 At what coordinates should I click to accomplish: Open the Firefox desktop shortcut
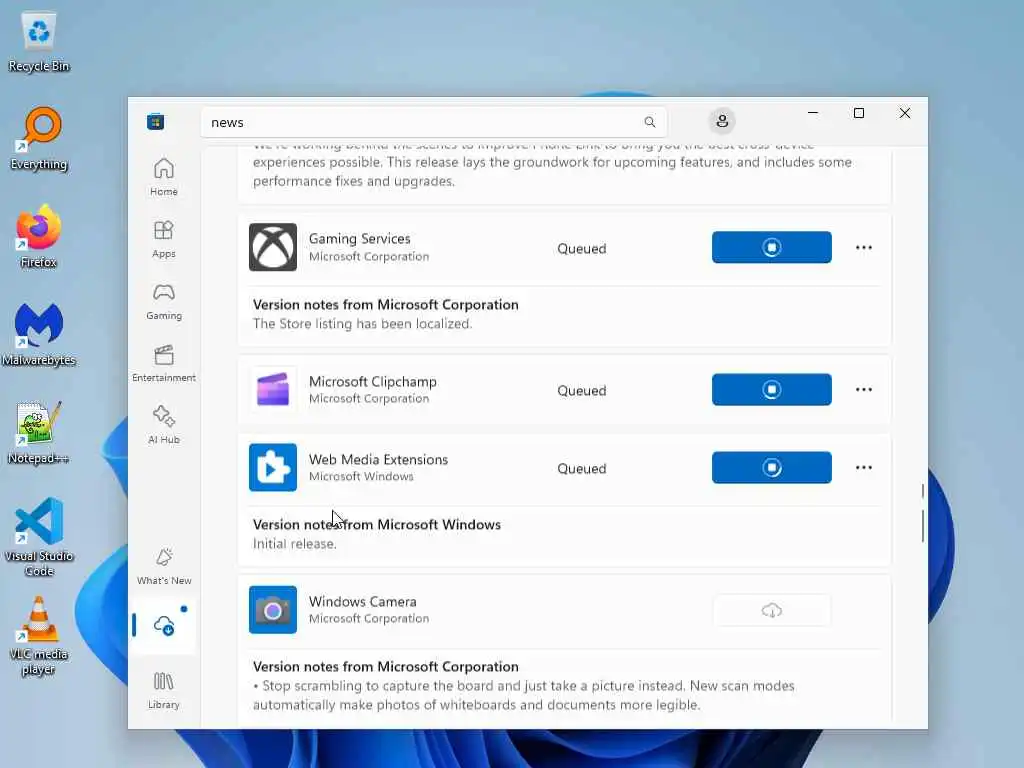click(39, 236)
